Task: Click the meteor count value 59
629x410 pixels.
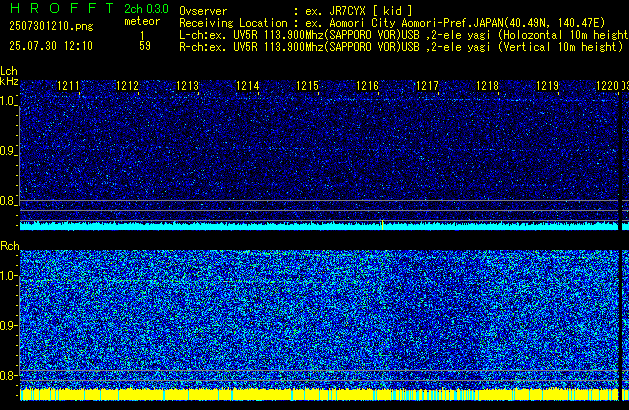Action: [145, 46]
